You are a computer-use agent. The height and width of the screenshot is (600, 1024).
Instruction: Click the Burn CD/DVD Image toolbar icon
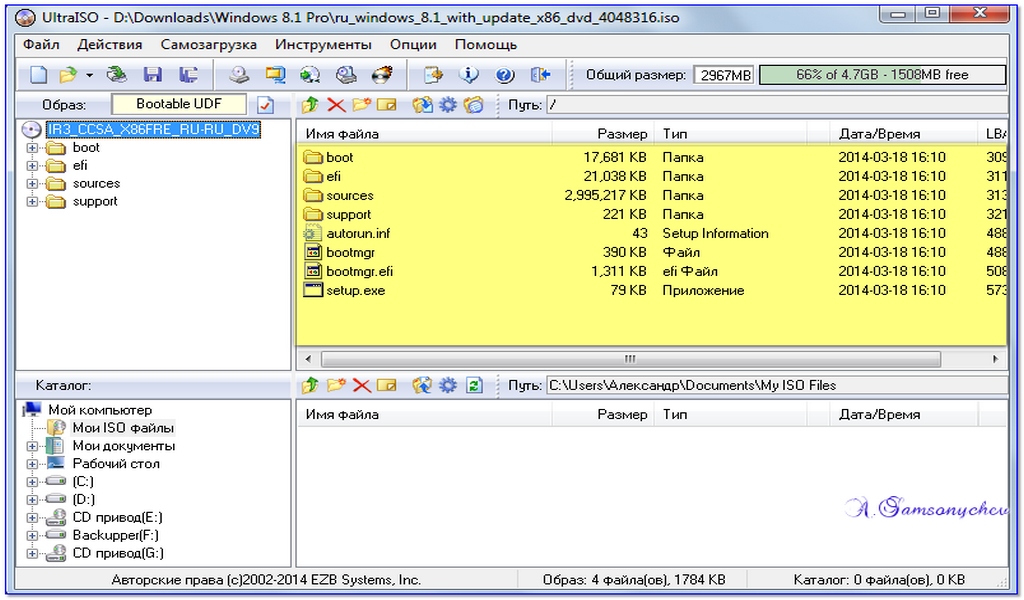point(382,75)
